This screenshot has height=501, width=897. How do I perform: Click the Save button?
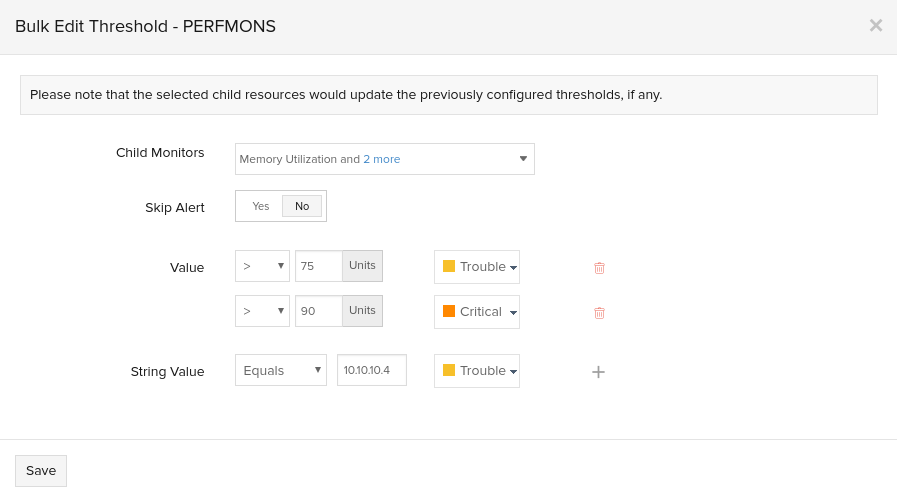coord(41,470)
